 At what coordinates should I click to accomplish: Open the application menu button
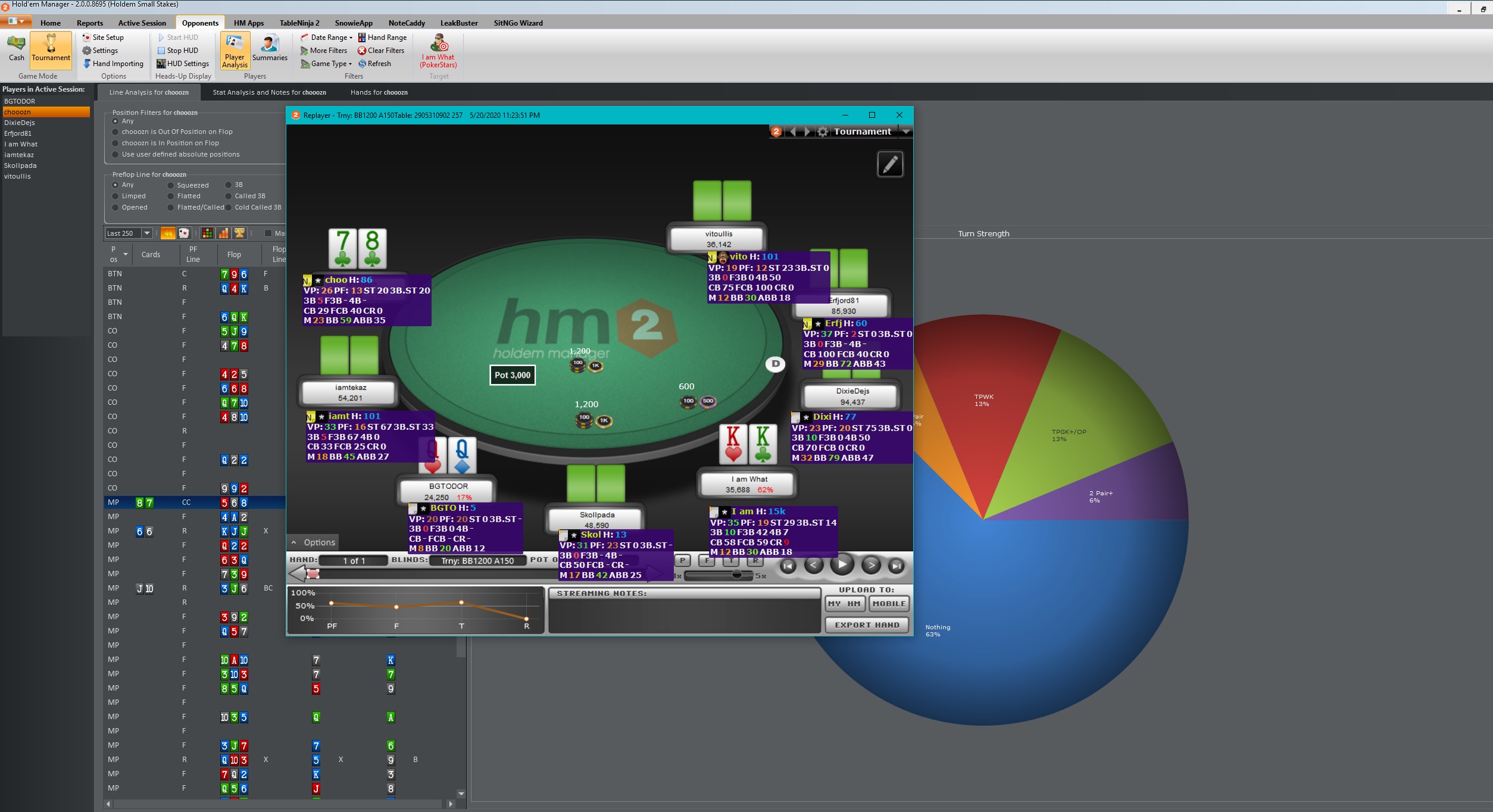tap(16, 21)
